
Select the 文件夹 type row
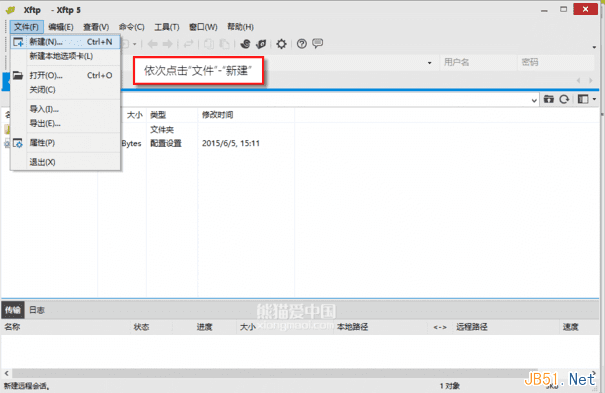162,130
